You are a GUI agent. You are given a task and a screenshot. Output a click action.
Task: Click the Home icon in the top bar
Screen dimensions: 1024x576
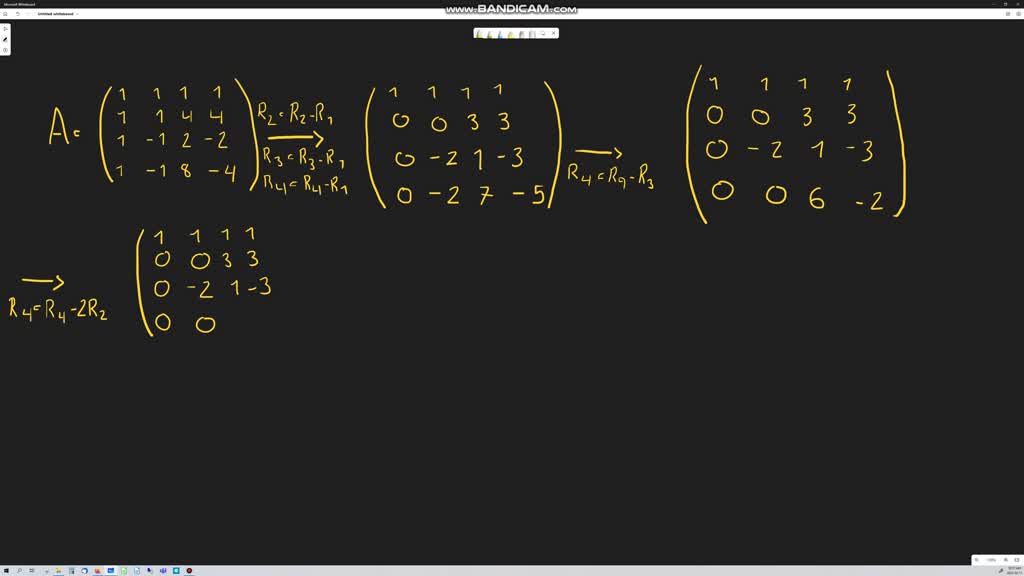5,13
